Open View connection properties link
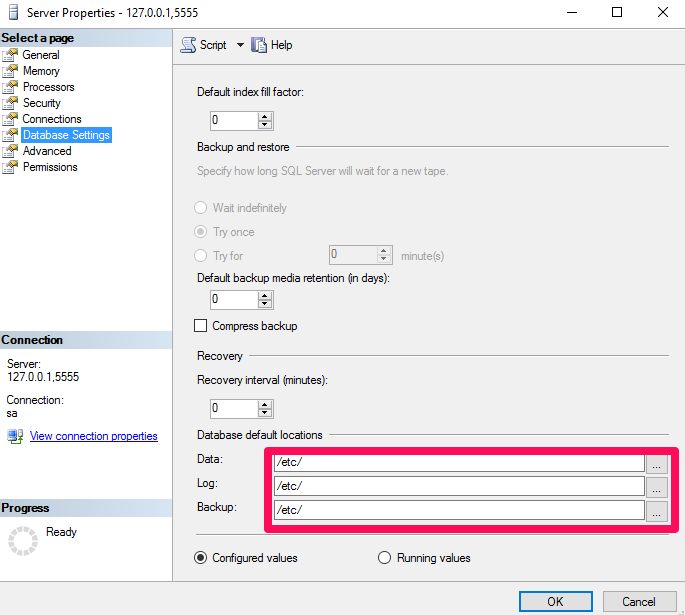Screen dimensions: 685x615 click(93, 436)
